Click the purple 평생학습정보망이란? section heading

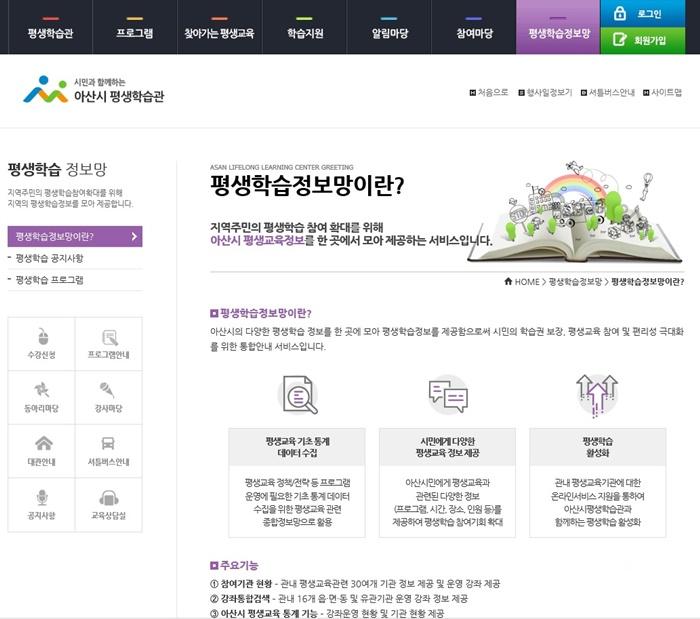(x=261, y=313)
